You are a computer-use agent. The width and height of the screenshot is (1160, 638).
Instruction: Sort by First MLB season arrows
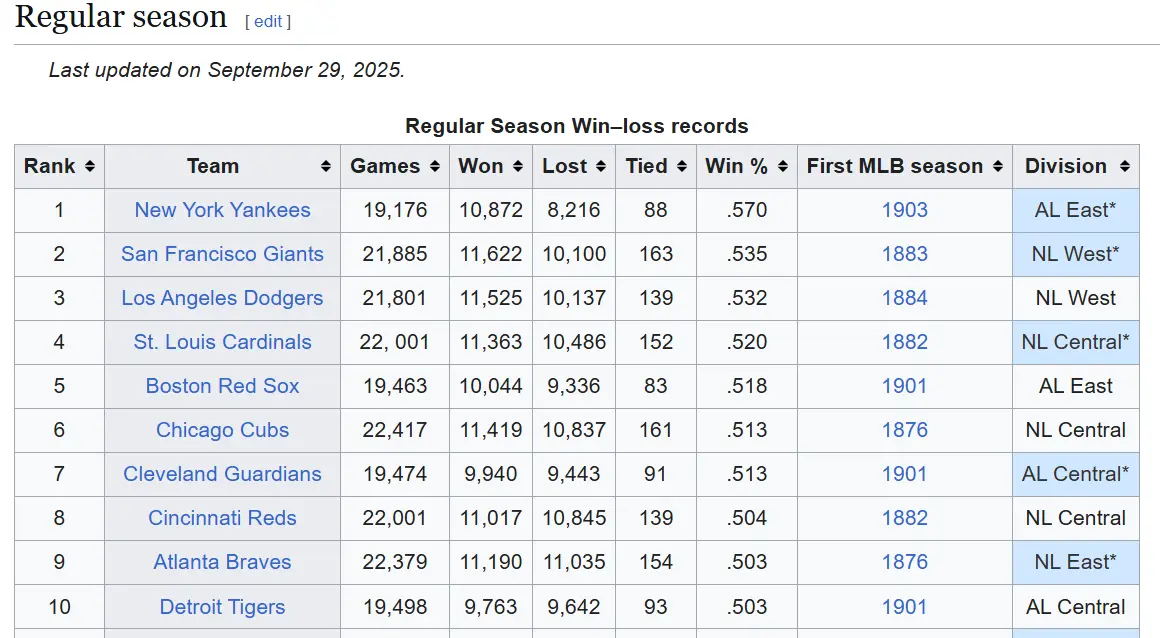(x=997, y=167)
